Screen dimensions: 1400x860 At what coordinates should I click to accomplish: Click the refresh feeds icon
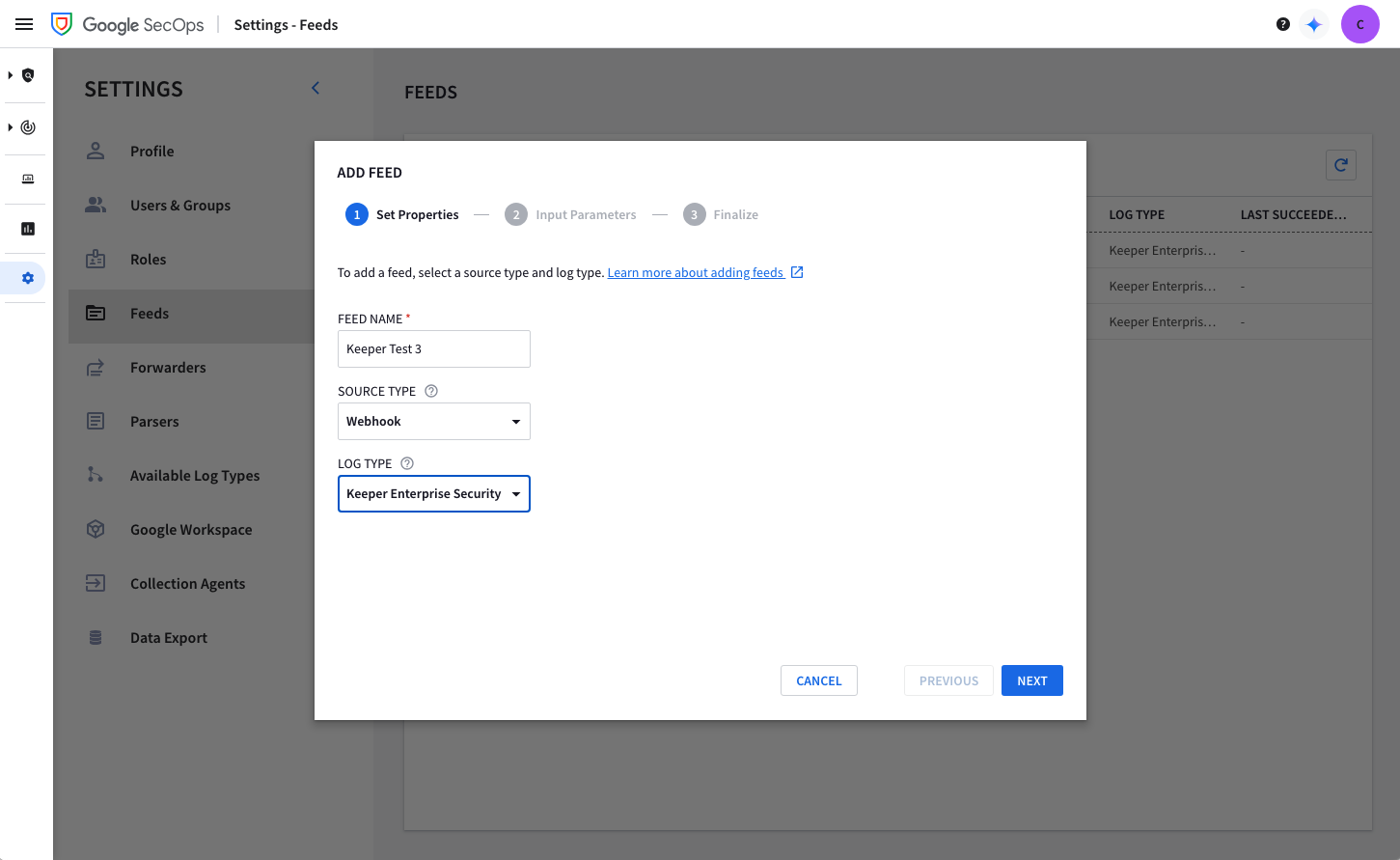click(x=1340, y=165)
